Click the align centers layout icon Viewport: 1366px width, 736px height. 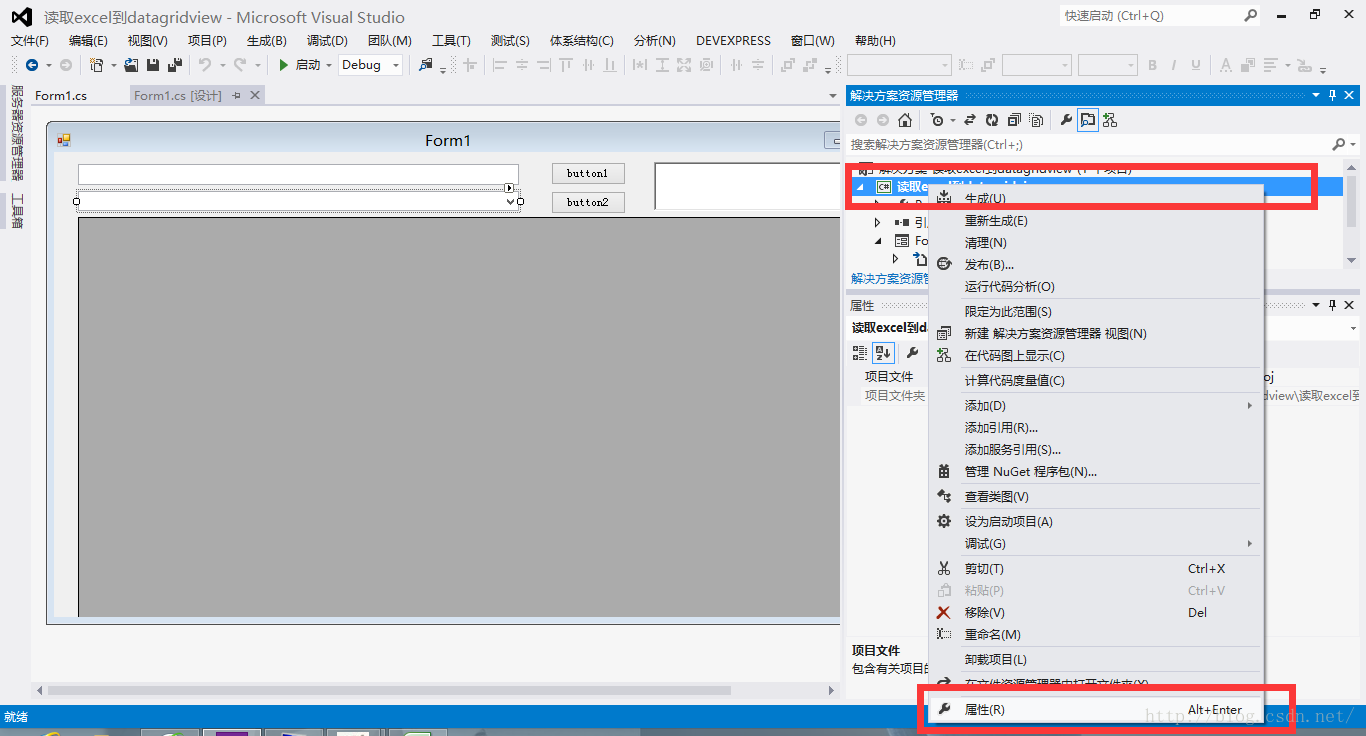point(521,65)
